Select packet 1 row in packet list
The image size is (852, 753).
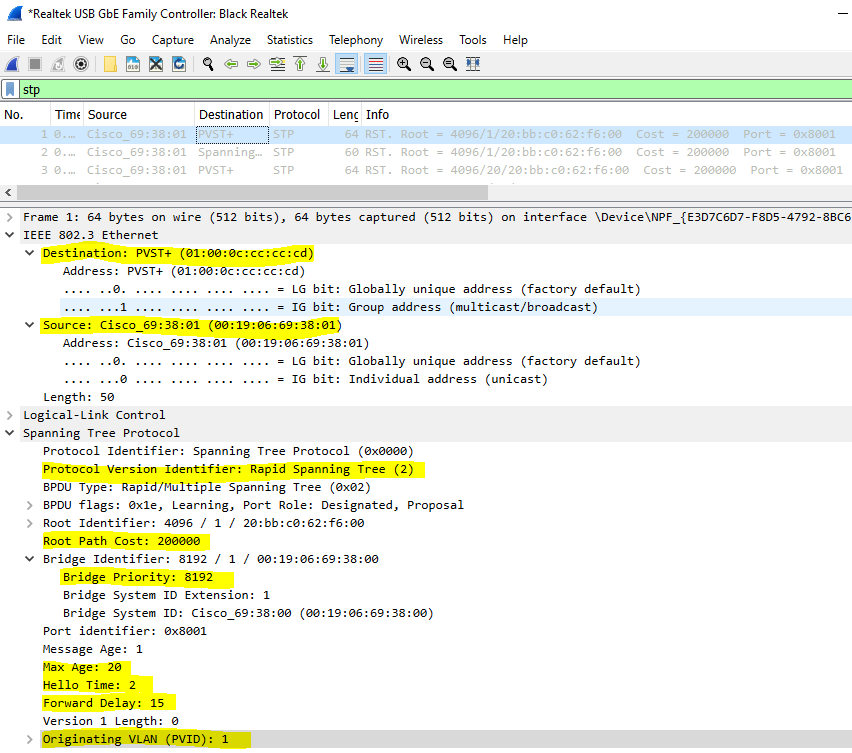(426, 134)
